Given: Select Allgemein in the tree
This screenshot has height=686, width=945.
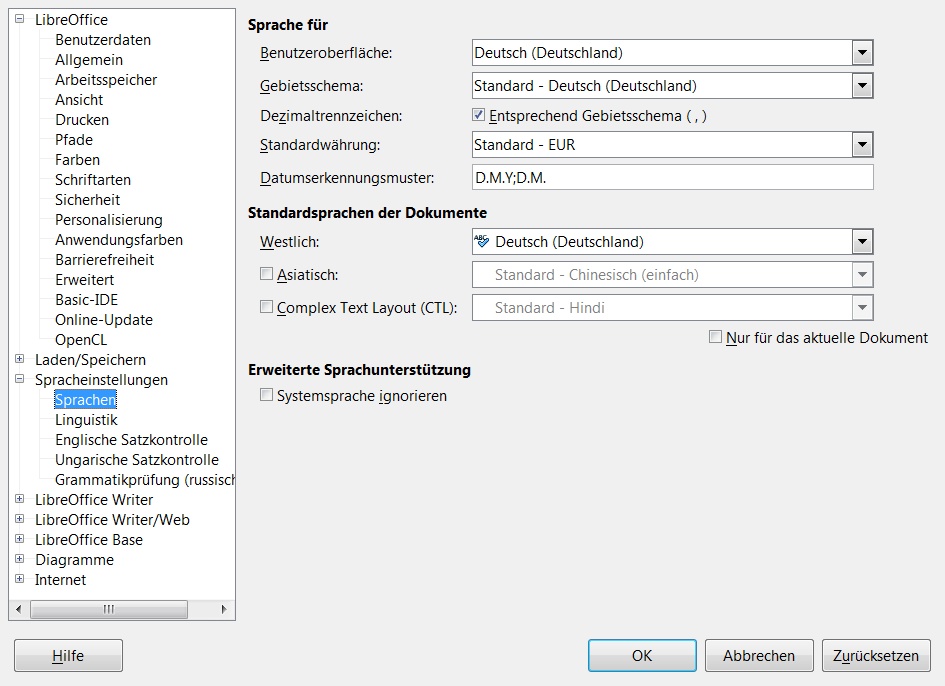Looking at the screenshot, I should [x=89, y=60].
